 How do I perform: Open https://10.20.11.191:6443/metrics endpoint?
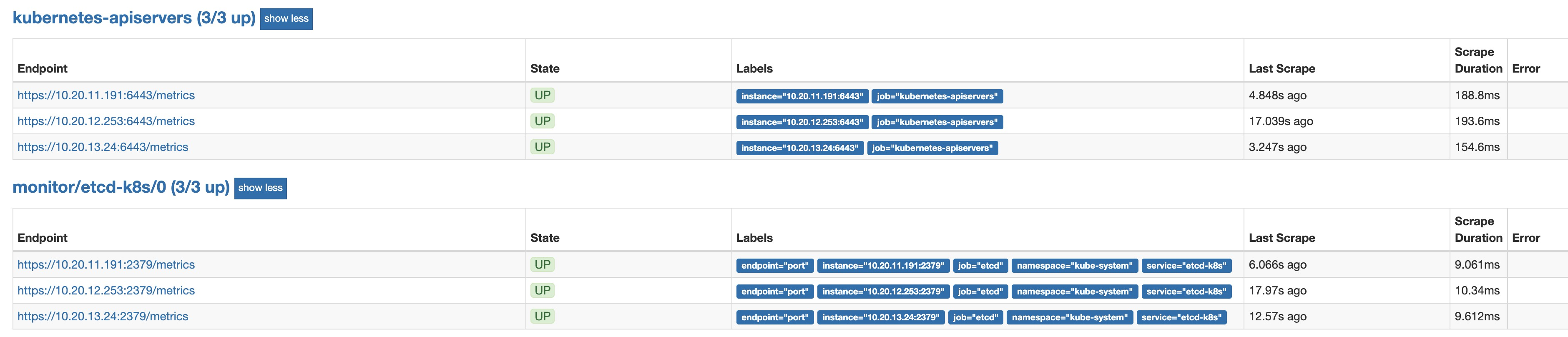point(106,96)
